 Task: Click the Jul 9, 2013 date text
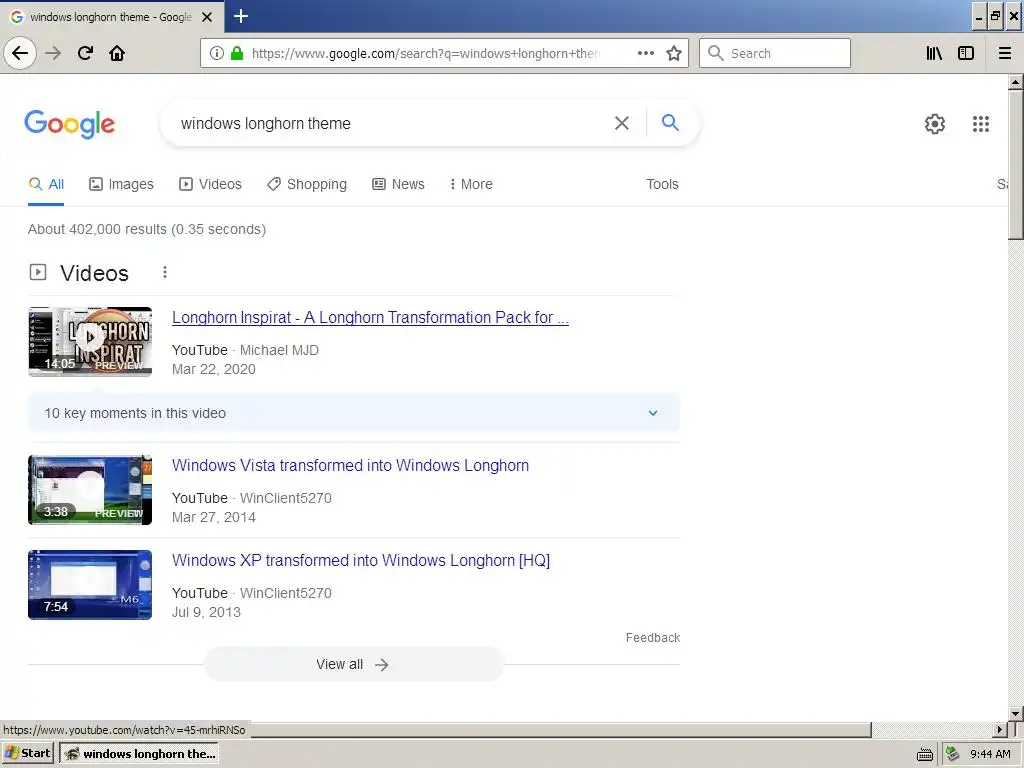point(206,612)
